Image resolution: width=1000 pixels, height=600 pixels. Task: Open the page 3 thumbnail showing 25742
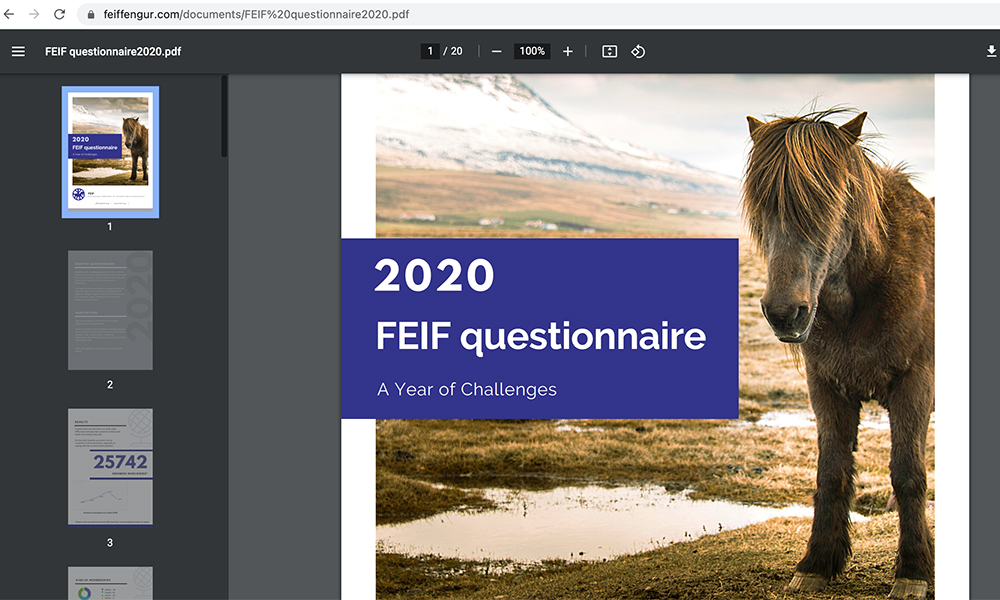point(110,468)
